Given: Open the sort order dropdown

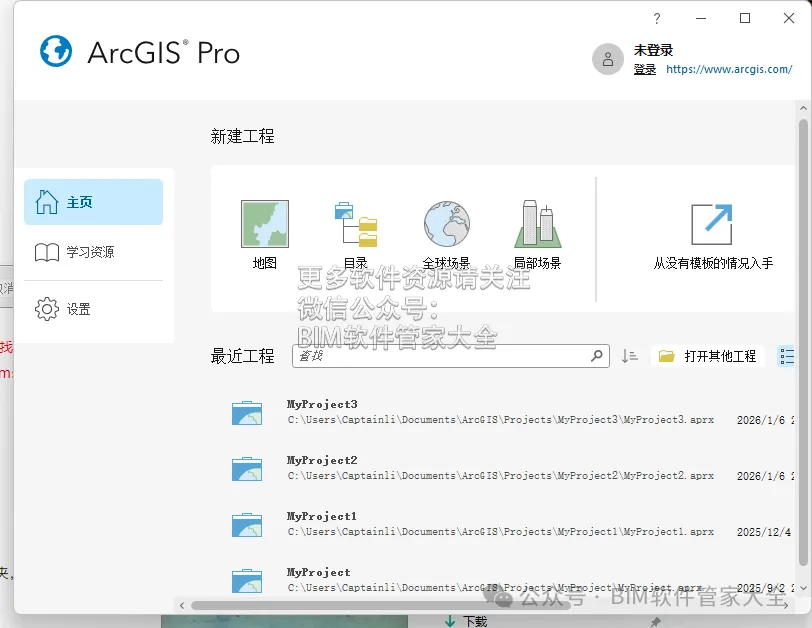Looking at the screenshot, I should [629, 356].
